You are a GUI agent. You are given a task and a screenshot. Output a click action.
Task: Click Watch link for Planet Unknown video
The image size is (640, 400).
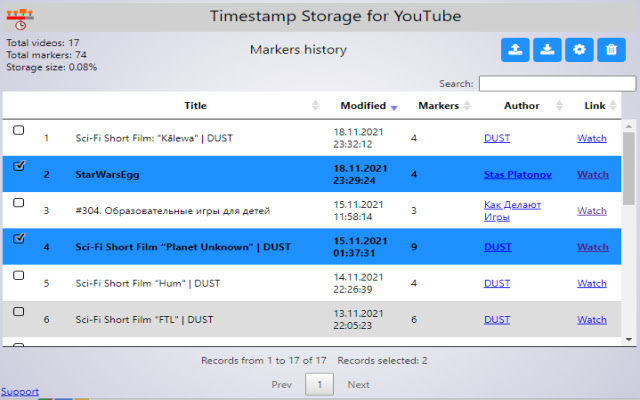click(x=593, y=247)
